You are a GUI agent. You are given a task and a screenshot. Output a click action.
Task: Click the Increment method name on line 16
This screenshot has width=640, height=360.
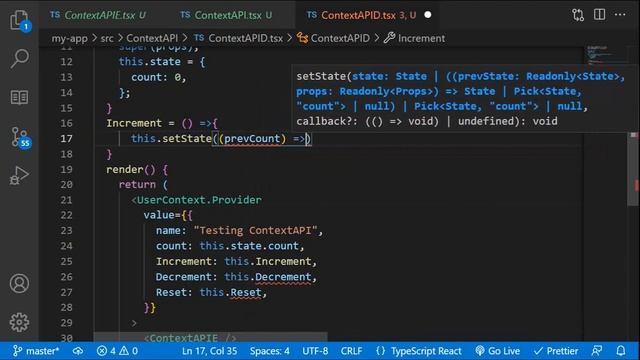134,123
